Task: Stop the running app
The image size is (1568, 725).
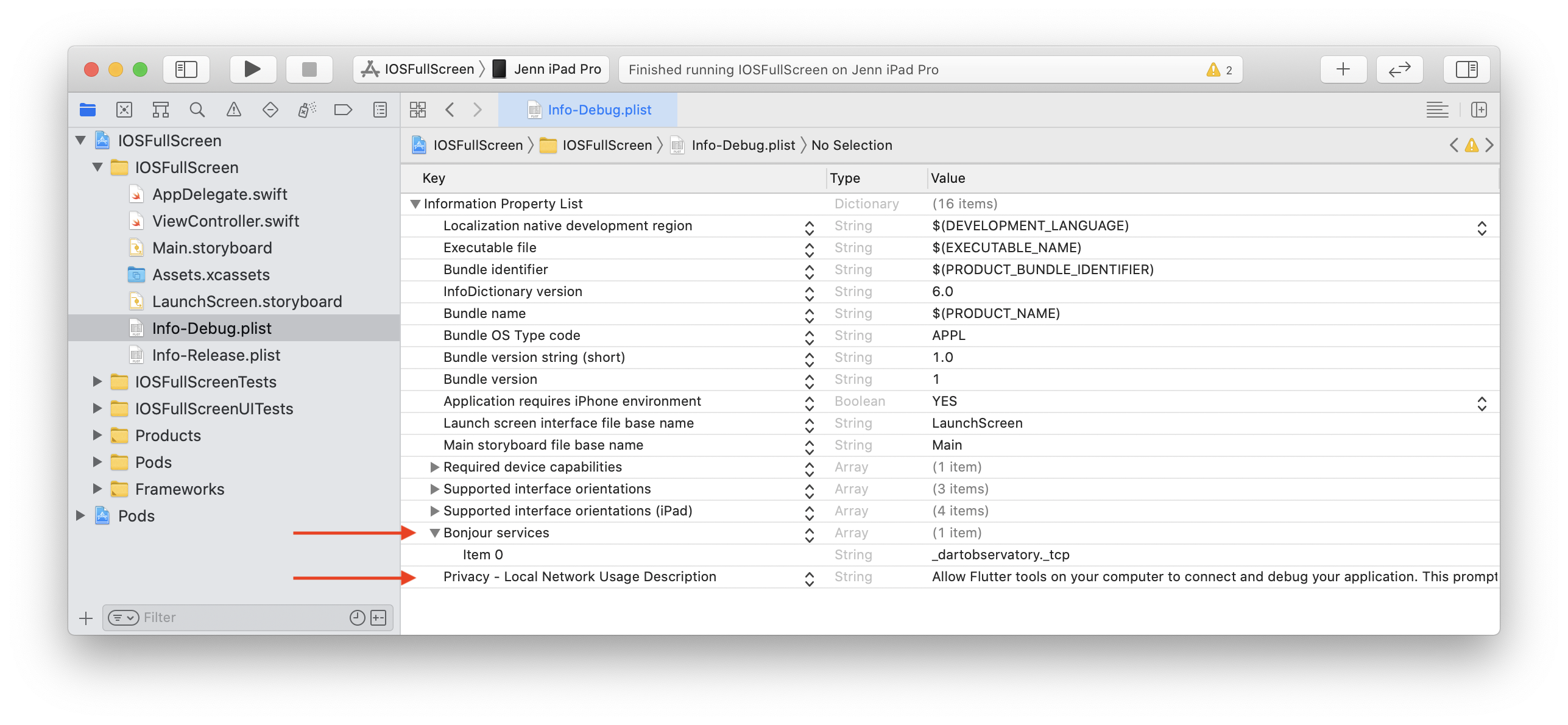Action: click(308, 69)
